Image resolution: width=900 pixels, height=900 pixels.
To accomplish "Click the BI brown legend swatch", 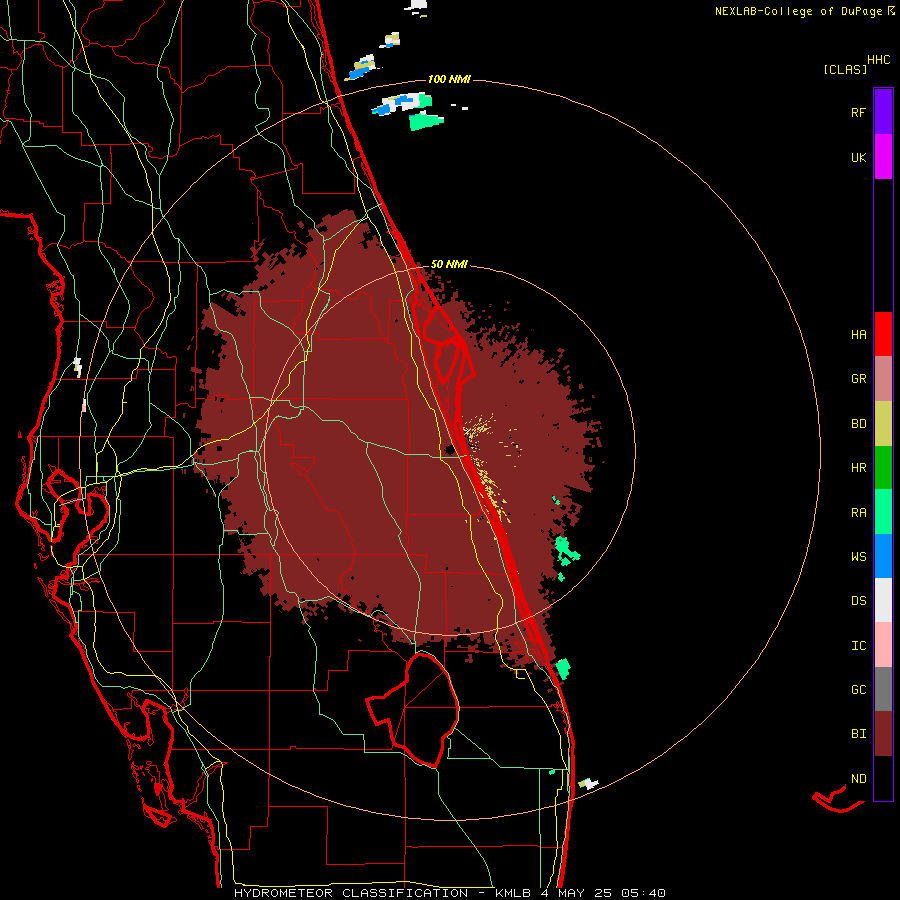I will (x=883, y=734).
